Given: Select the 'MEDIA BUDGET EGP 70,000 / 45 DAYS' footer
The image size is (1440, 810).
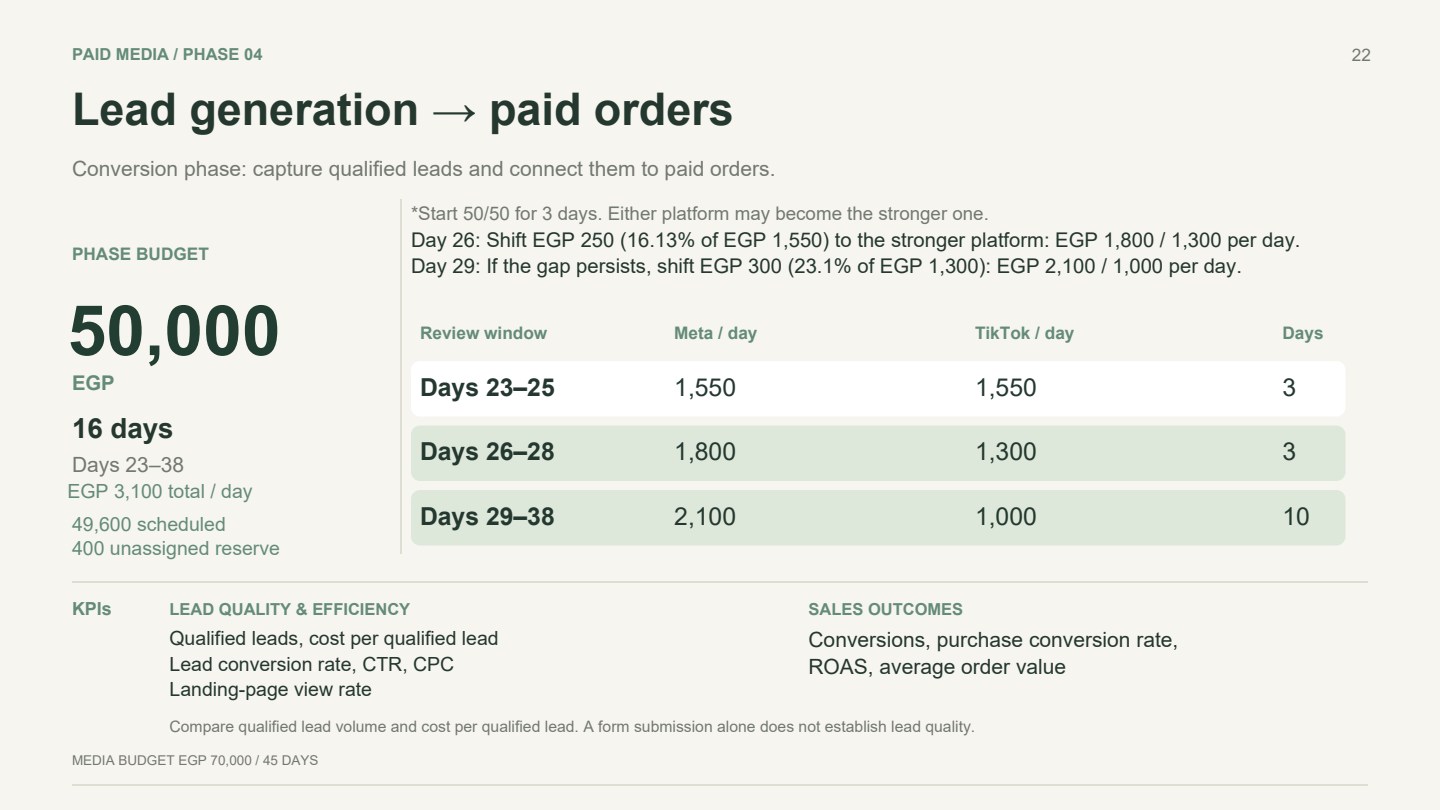Looking at the screenshot, I should (x=195, y=760).
